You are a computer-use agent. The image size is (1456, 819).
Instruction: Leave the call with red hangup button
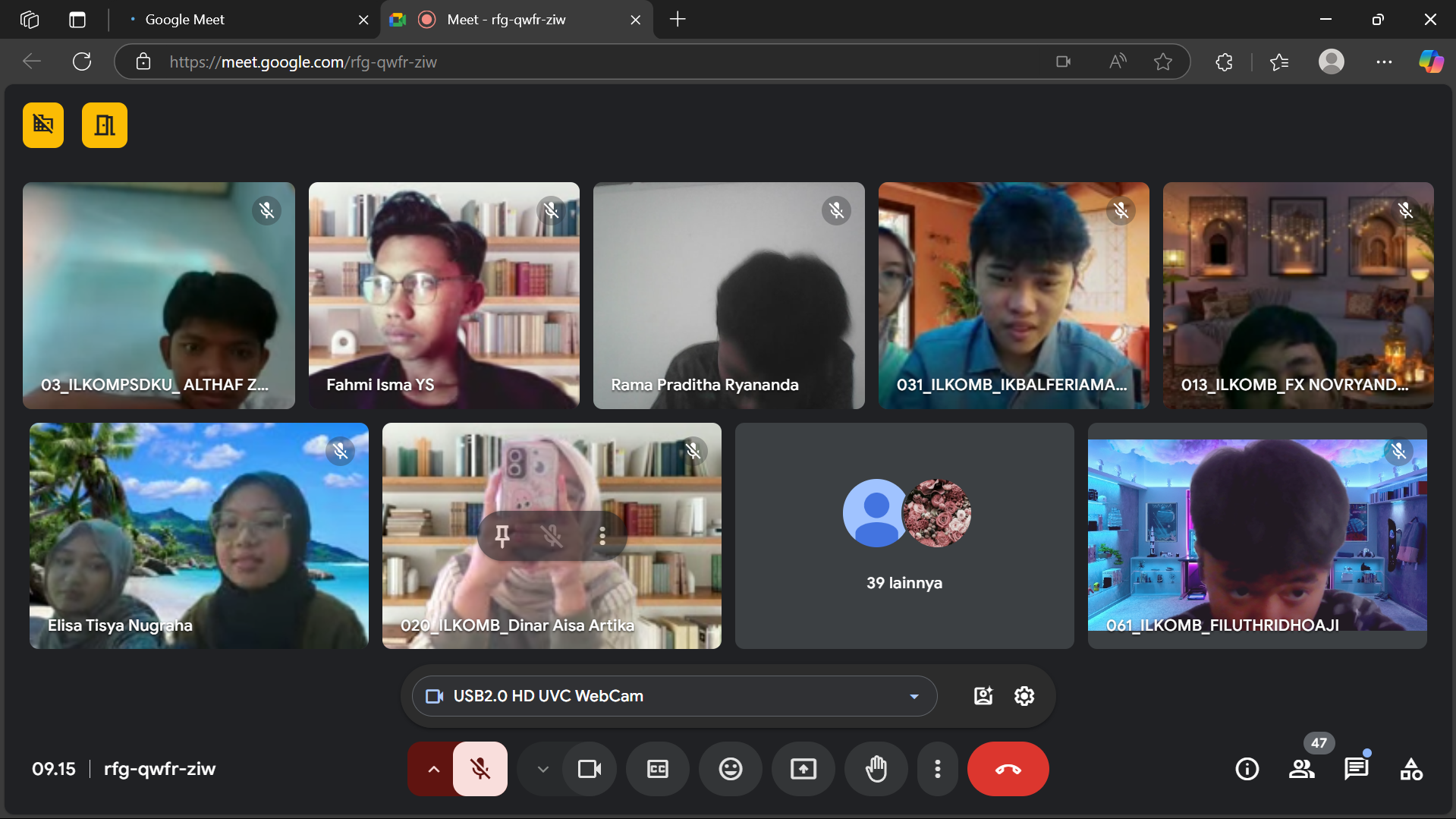coord(1008,769)
